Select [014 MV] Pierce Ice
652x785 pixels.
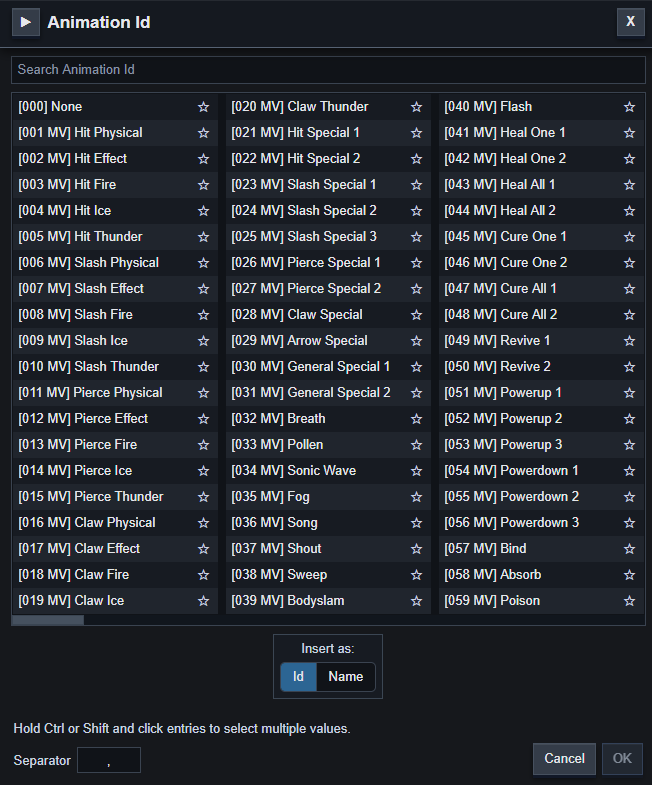pyautogui.click(x=115, y=471)
